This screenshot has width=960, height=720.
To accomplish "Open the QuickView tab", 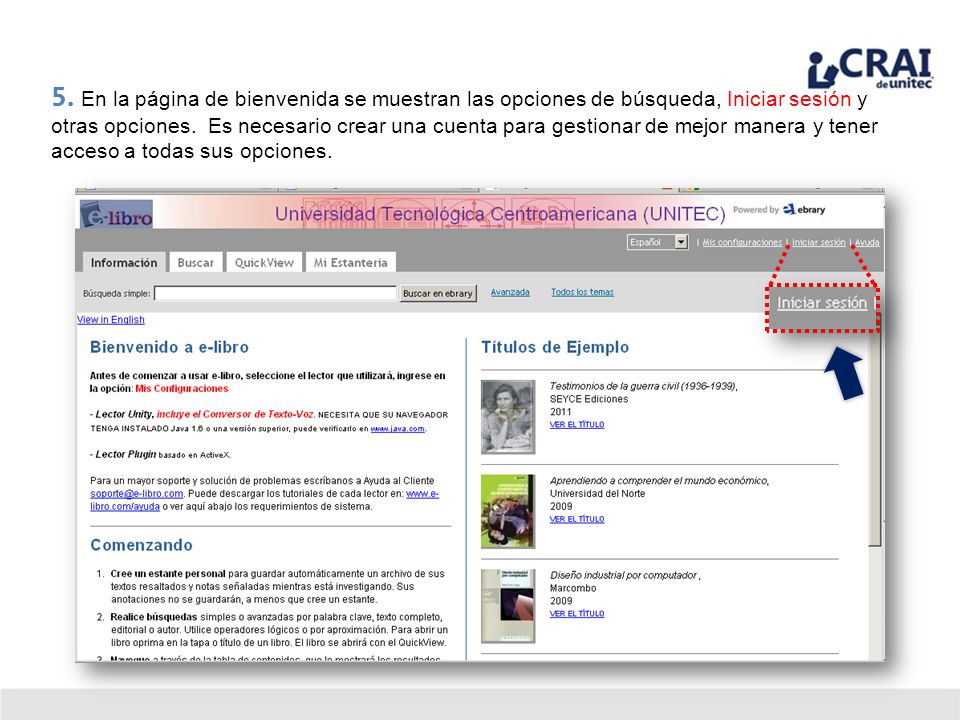I will (264, 262).
